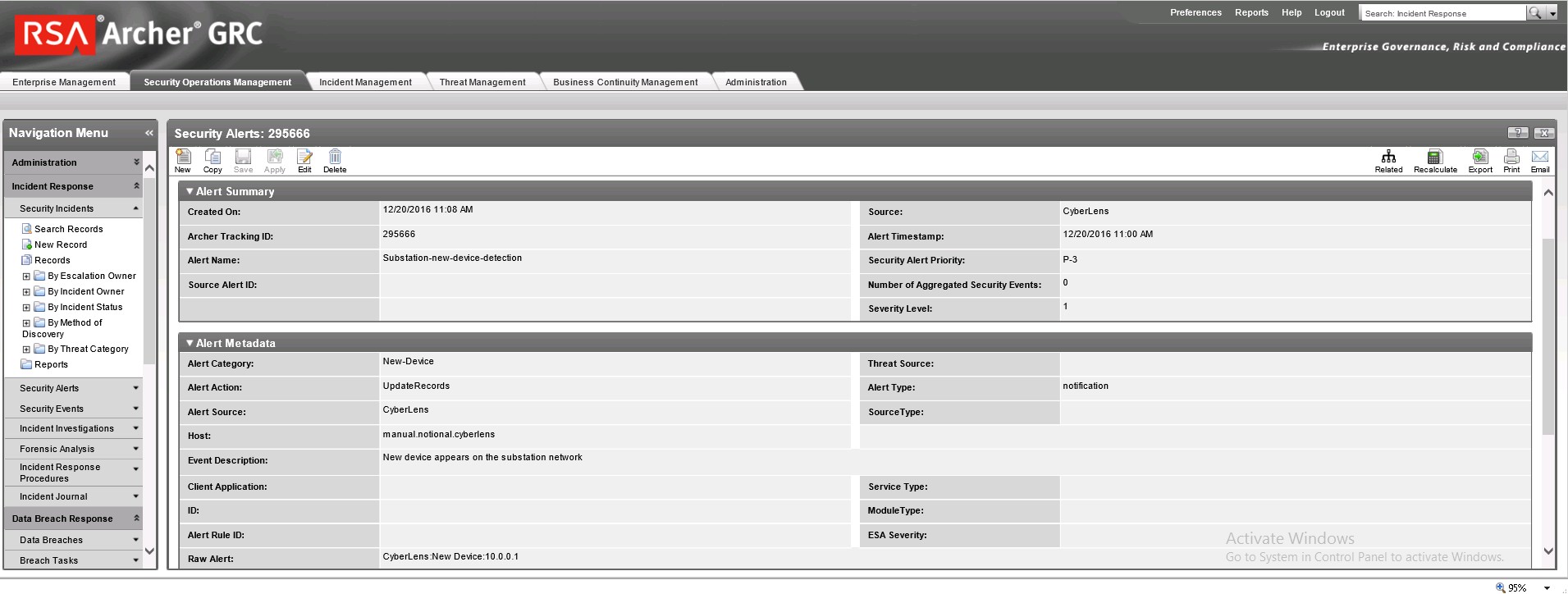Click the Incident Response search field
Screen dimensions: 1568x594
1442,13
